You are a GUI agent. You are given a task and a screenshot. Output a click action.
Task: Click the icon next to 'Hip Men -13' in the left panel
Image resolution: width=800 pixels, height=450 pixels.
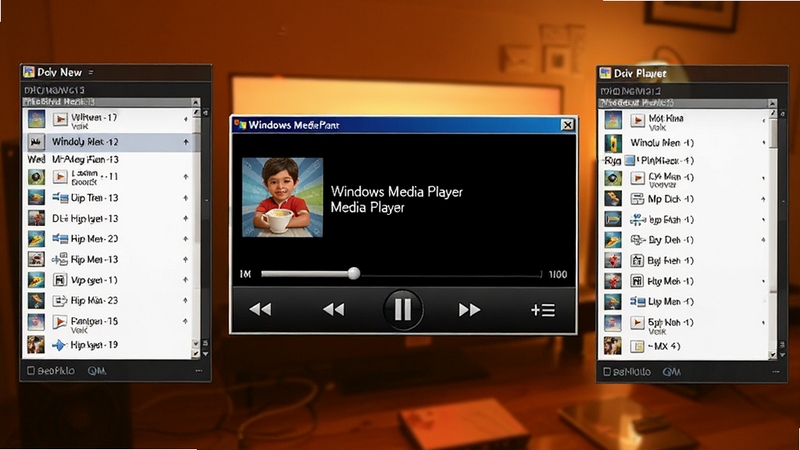[60, 259]
